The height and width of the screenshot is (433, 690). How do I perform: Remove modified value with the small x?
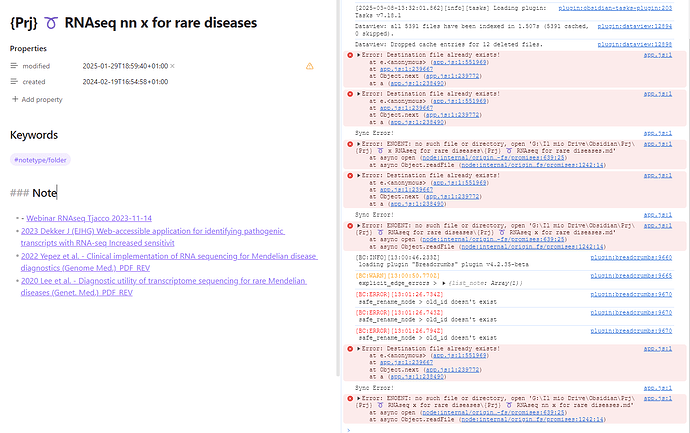pos(172,66)
